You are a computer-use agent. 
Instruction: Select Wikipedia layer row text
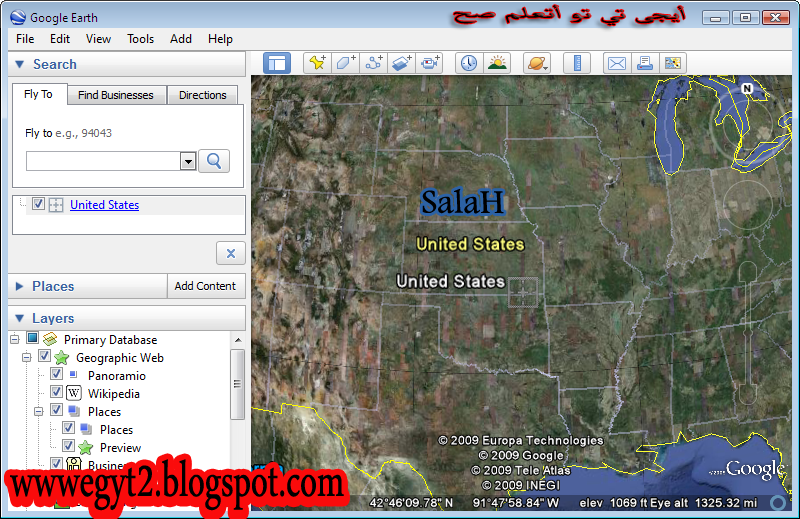coord(114,393)
